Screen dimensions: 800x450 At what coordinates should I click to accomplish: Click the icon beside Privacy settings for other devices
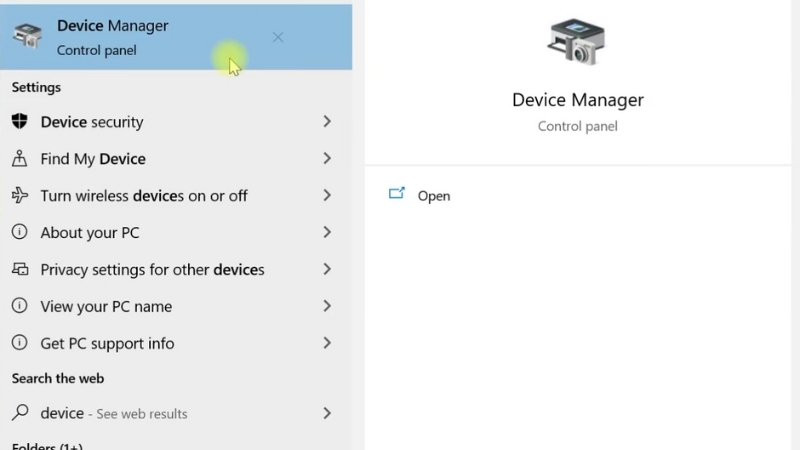click(x=19, y=270)
